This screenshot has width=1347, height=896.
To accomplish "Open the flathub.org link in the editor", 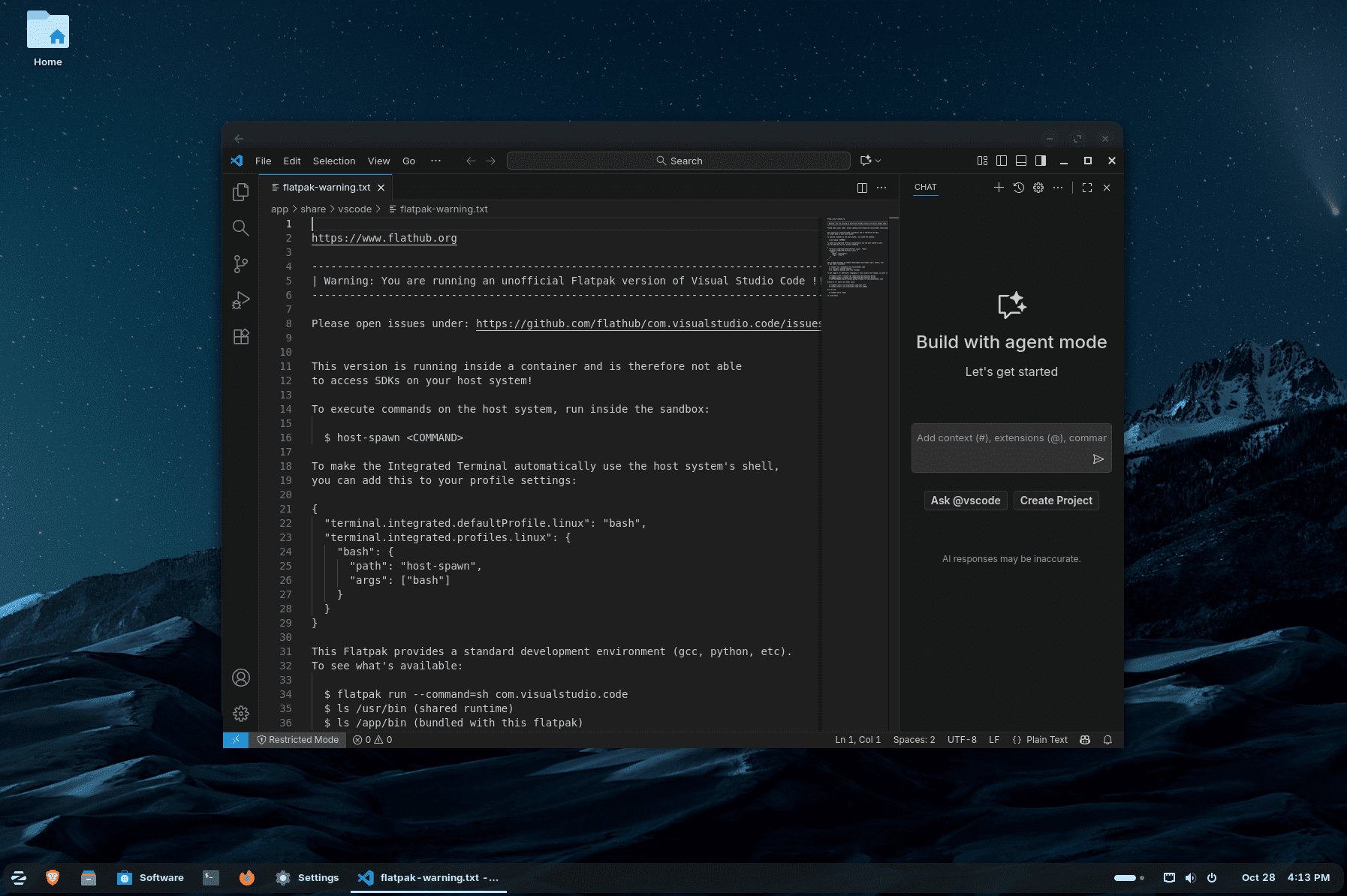I will click(384, 238).
